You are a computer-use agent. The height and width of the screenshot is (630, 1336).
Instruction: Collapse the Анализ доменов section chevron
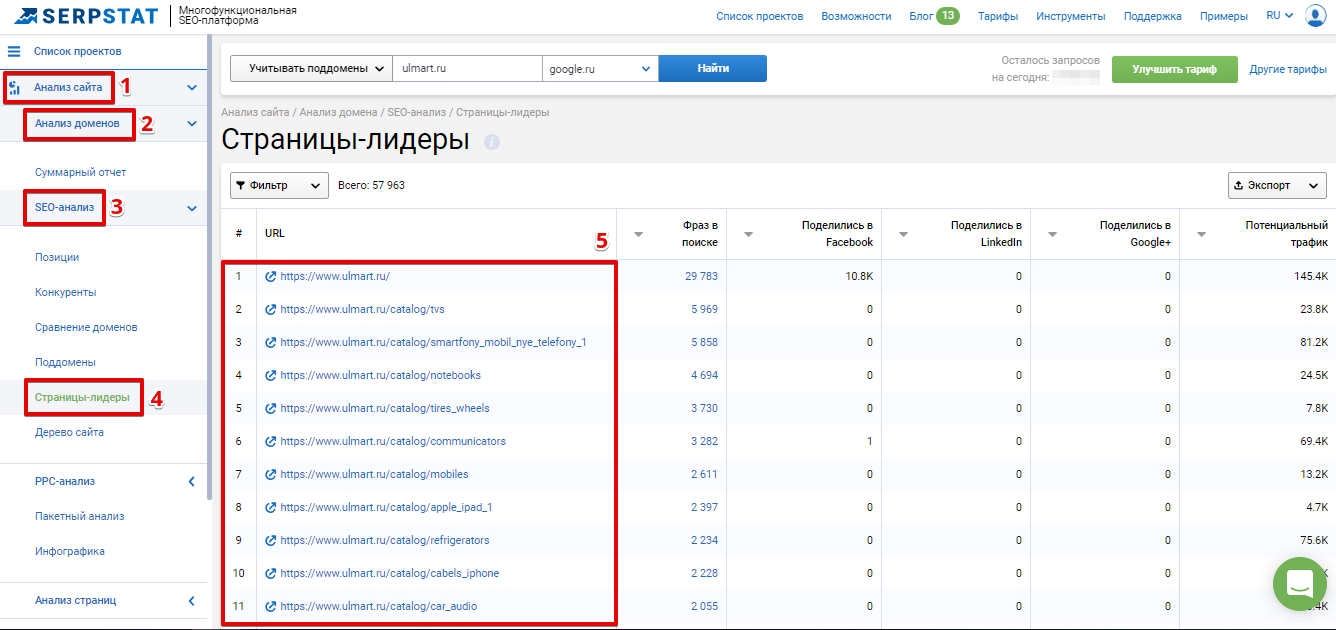191,124
